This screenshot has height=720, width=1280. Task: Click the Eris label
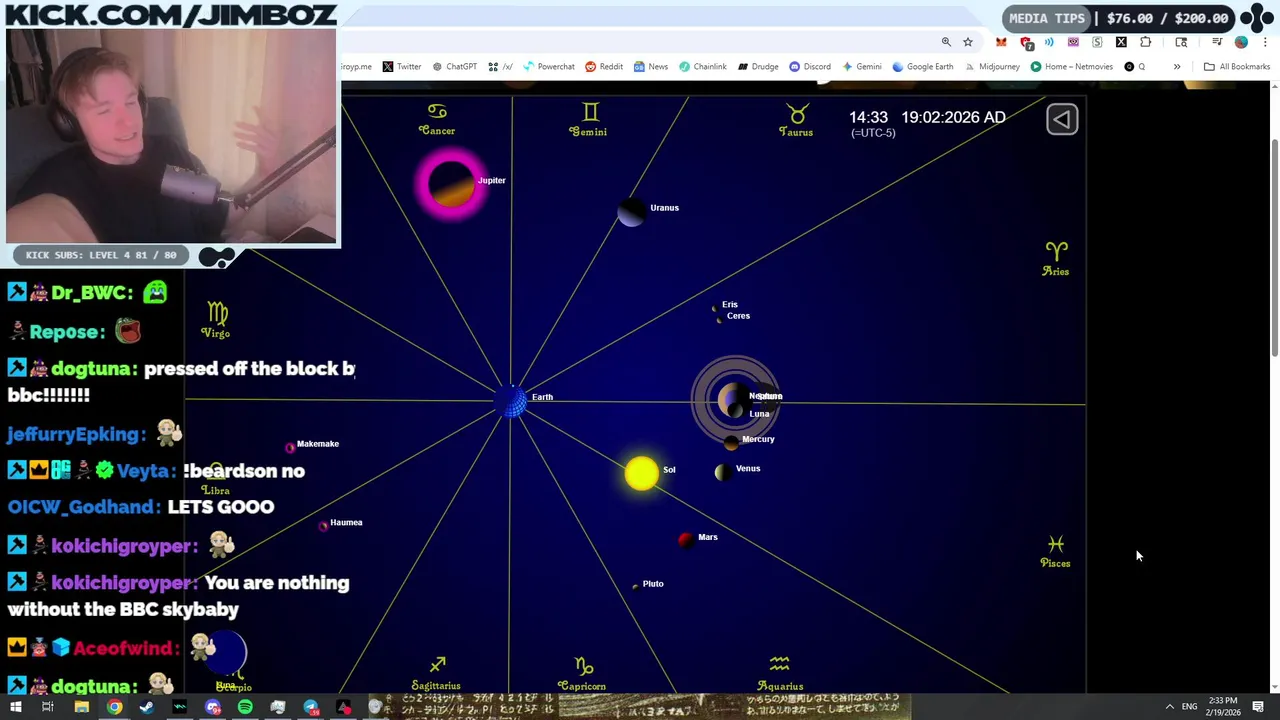[730, 304]
